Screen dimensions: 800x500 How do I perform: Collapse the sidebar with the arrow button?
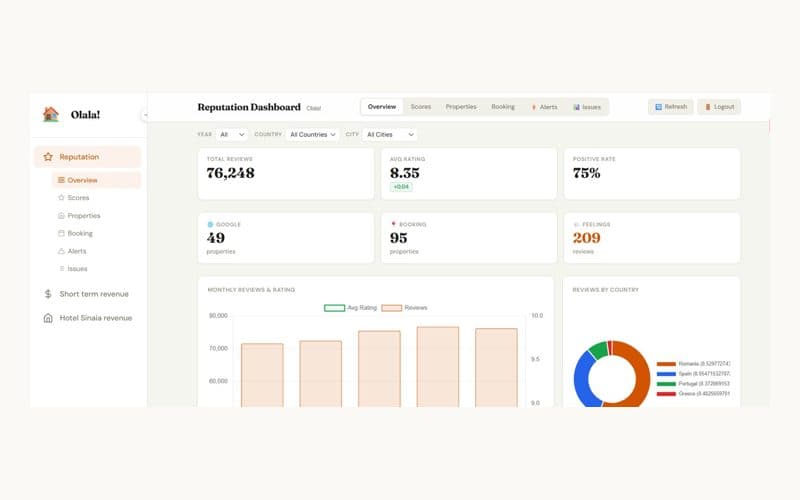point(145,115)
